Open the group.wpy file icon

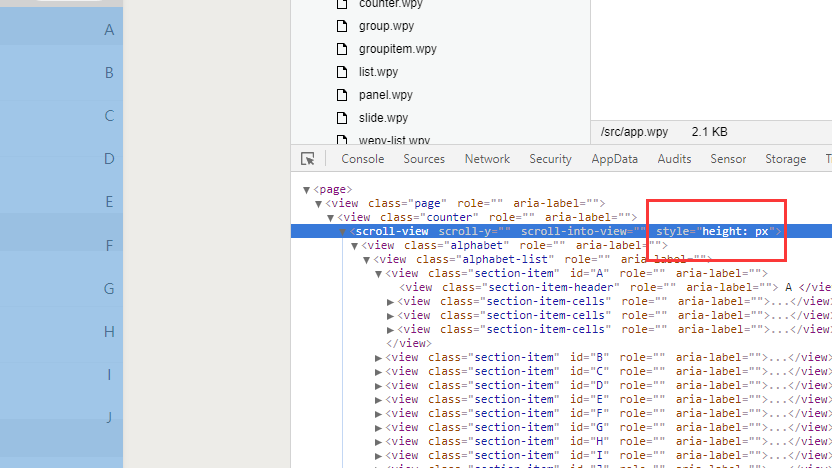click(x=342, y=25)
